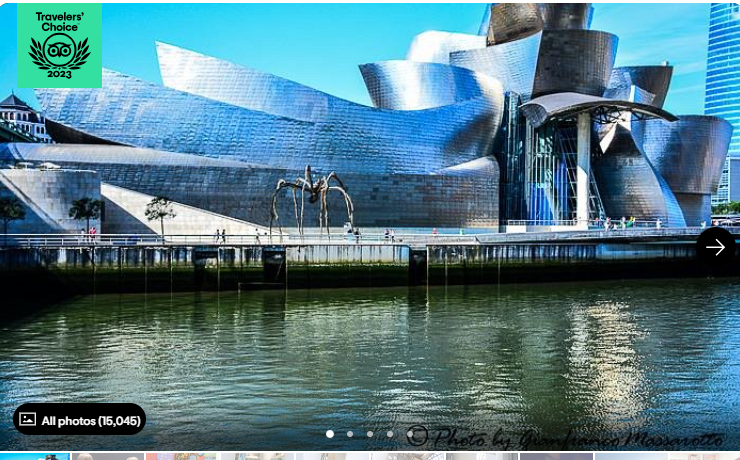The image size is (740, 460).
Task: Open the first thumbnail in bottom strip
Action: (x=35, y=456)
